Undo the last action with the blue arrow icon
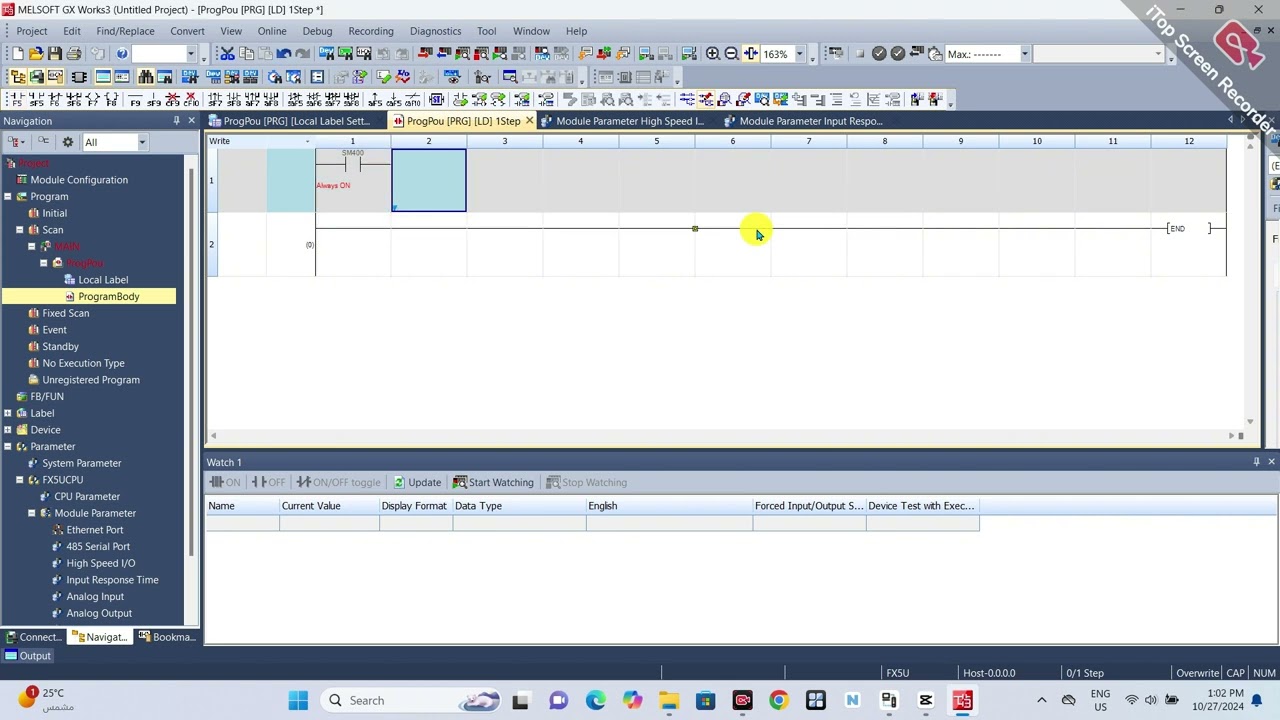Image resolution: width=1280 pixels, height=720 pixels. (284, 54)
